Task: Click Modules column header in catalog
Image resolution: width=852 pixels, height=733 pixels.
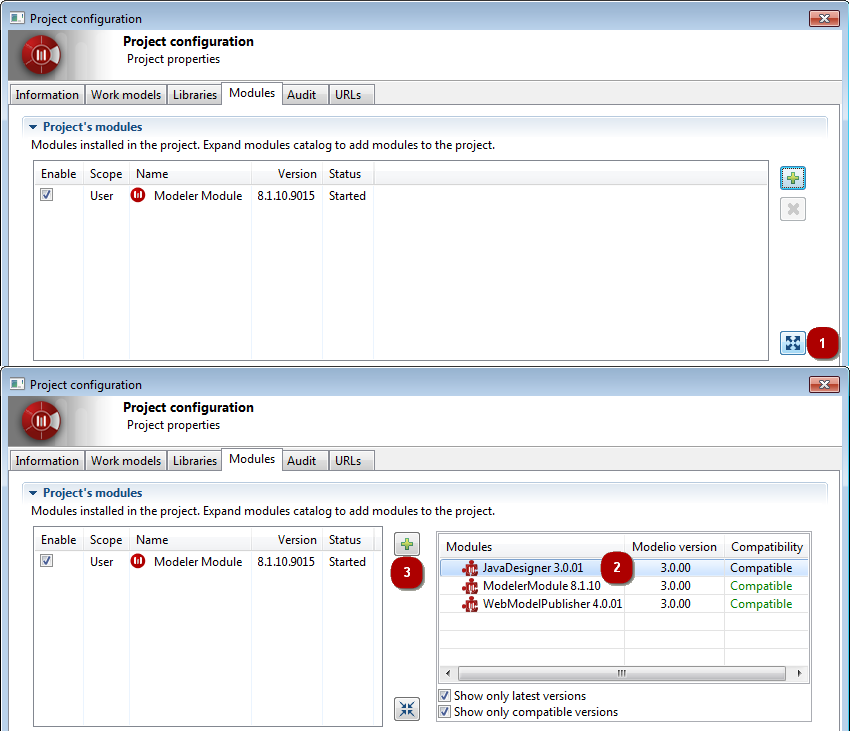Action: (532, 548)
